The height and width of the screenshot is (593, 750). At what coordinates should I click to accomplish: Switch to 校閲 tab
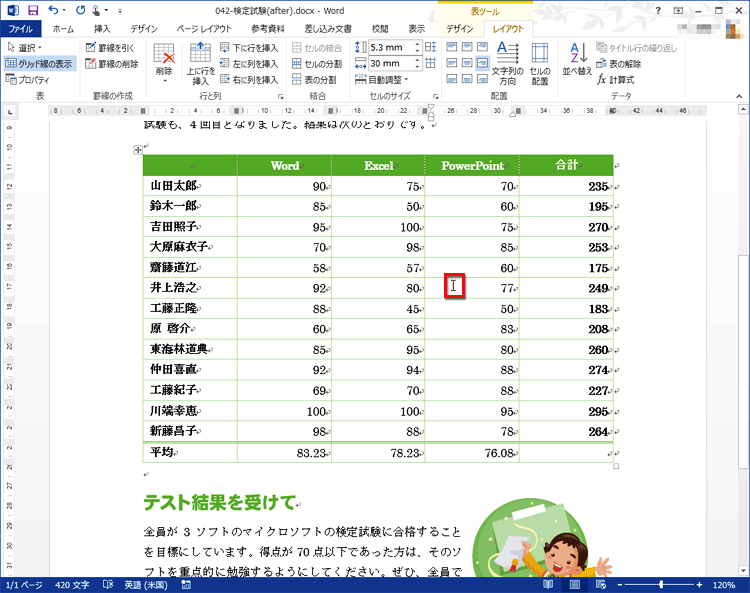coord(380,29)
